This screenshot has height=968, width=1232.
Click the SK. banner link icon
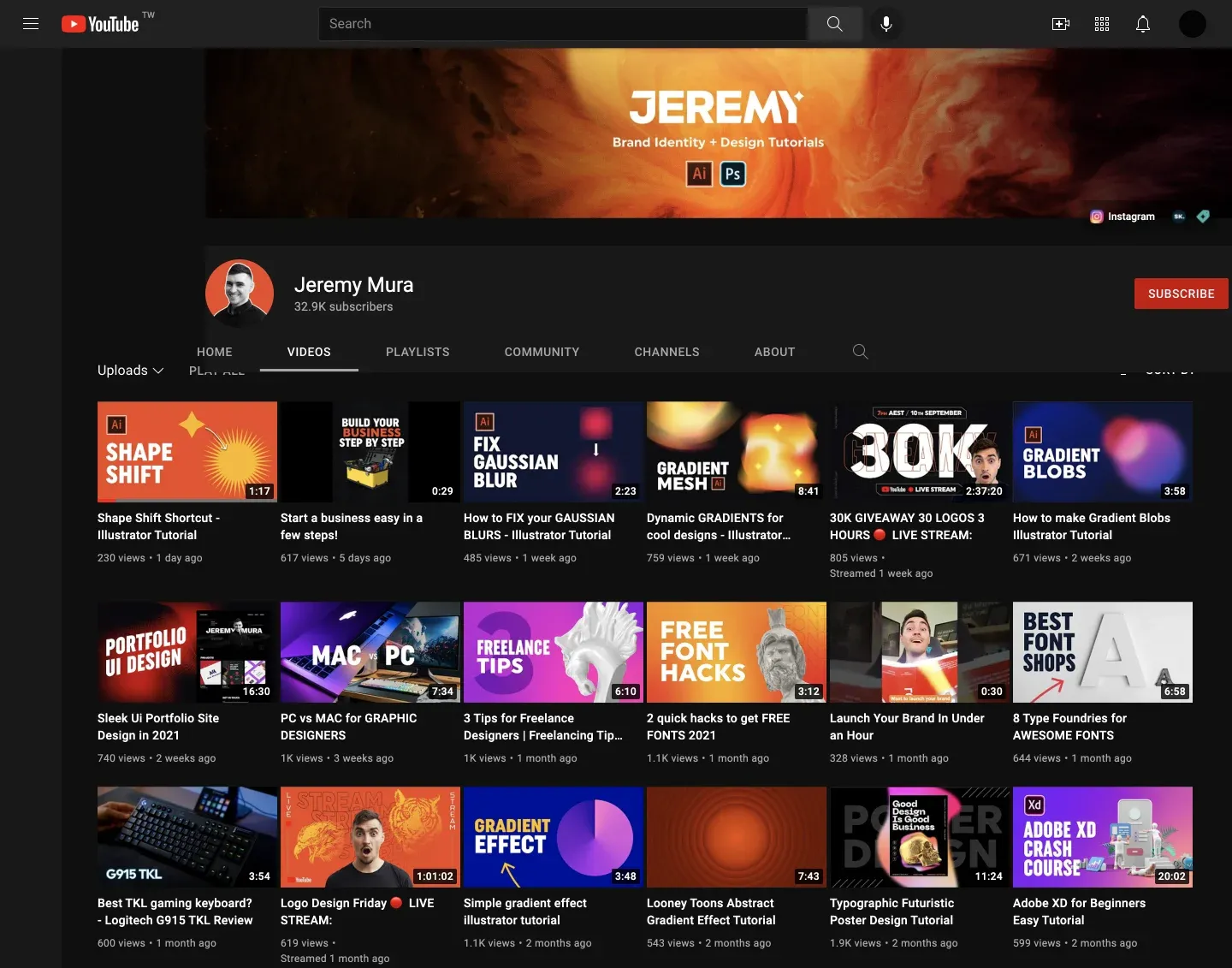coord(1179,217)
